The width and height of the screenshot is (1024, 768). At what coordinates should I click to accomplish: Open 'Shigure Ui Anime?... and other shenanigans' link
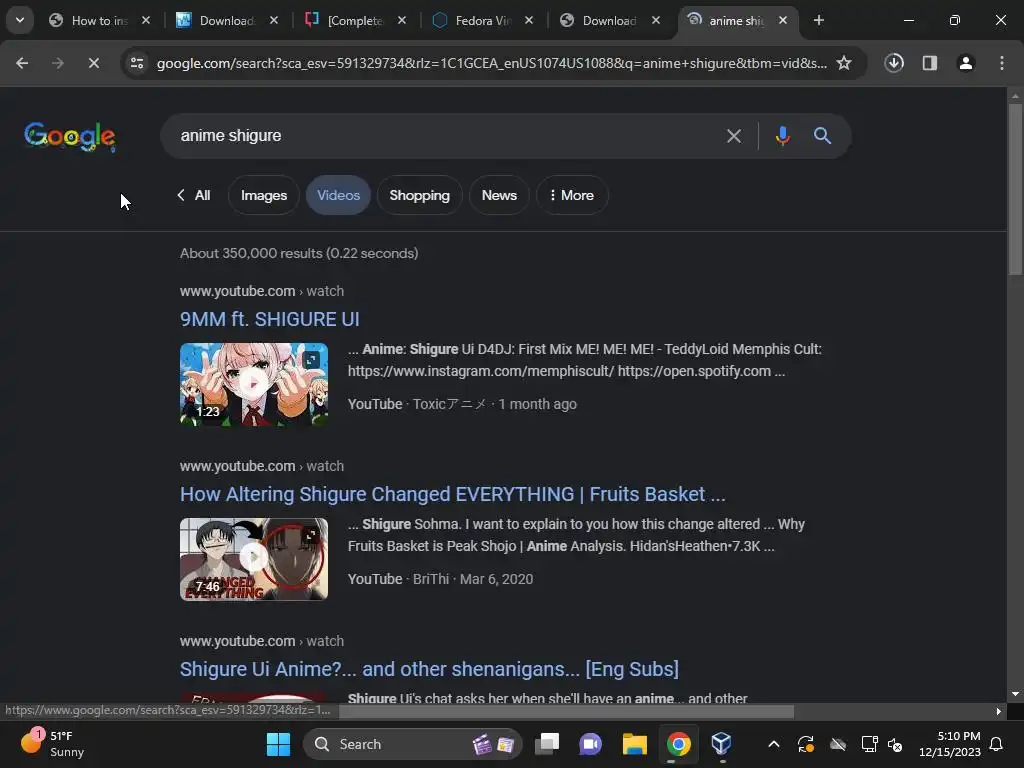[429, 669]
